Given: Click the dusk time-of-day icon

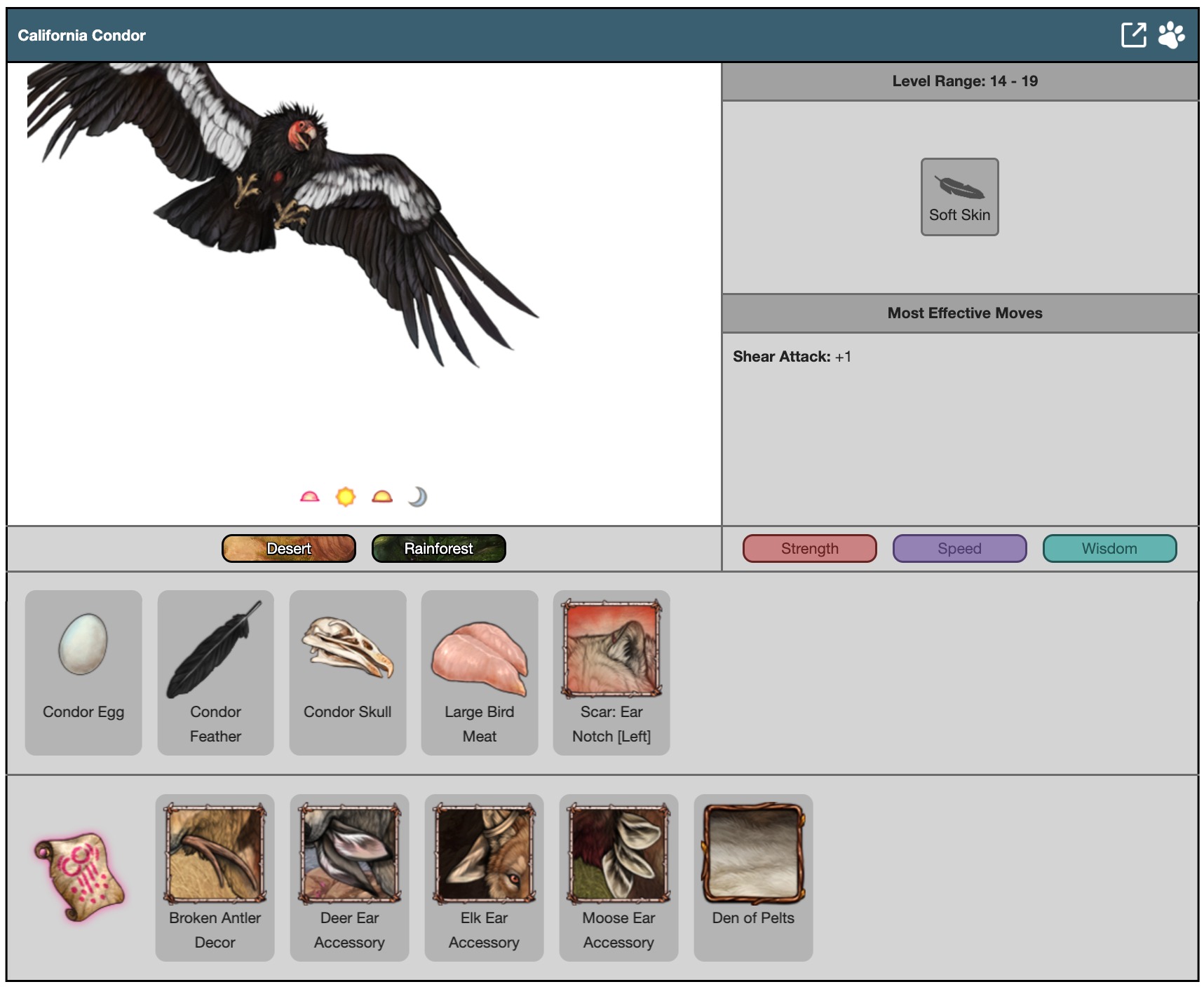Looking at the screenshot, I should pos(382,497).
